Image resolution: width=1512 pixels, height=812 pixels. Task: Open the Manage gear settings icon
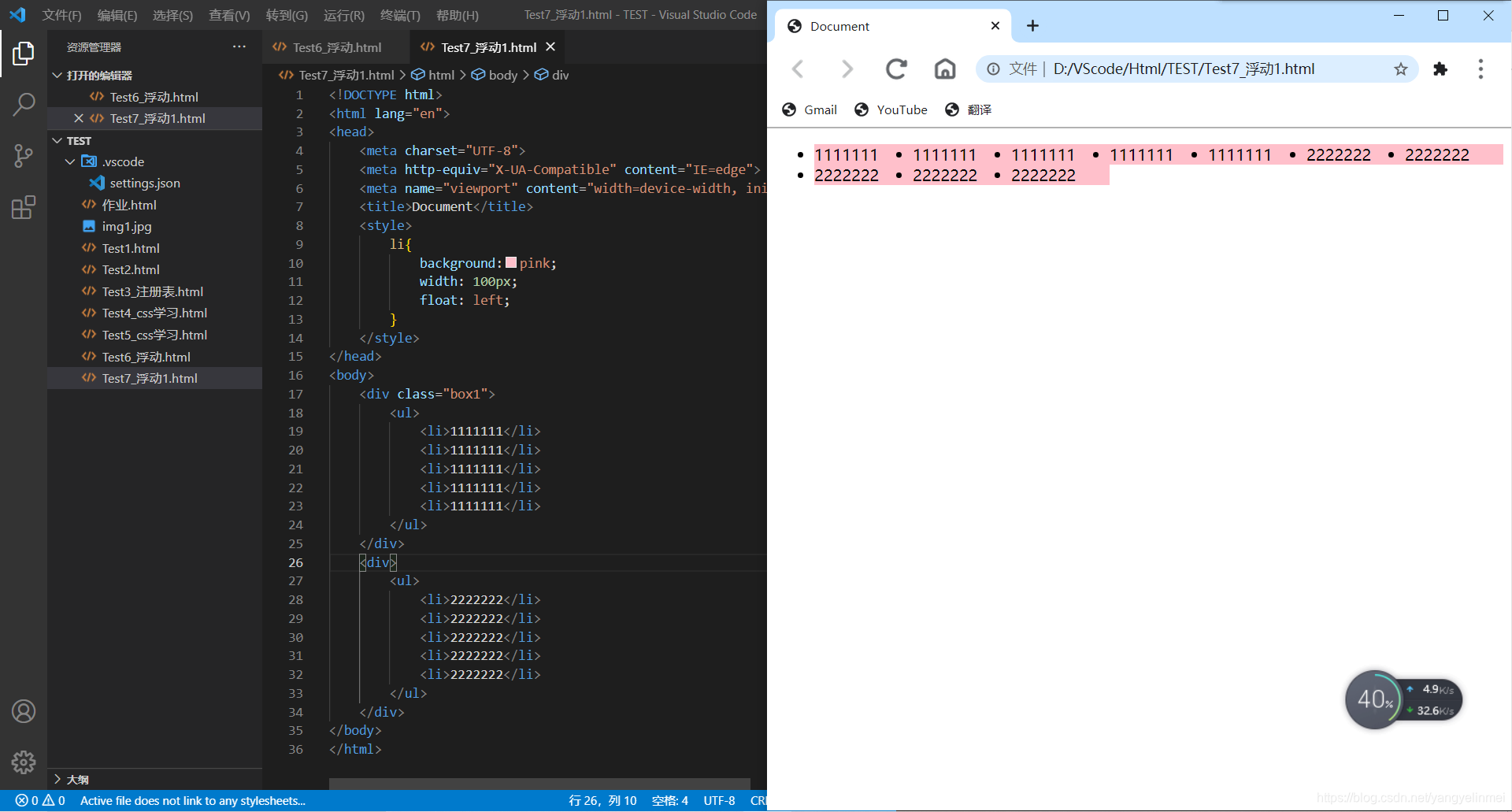(24, 762)
